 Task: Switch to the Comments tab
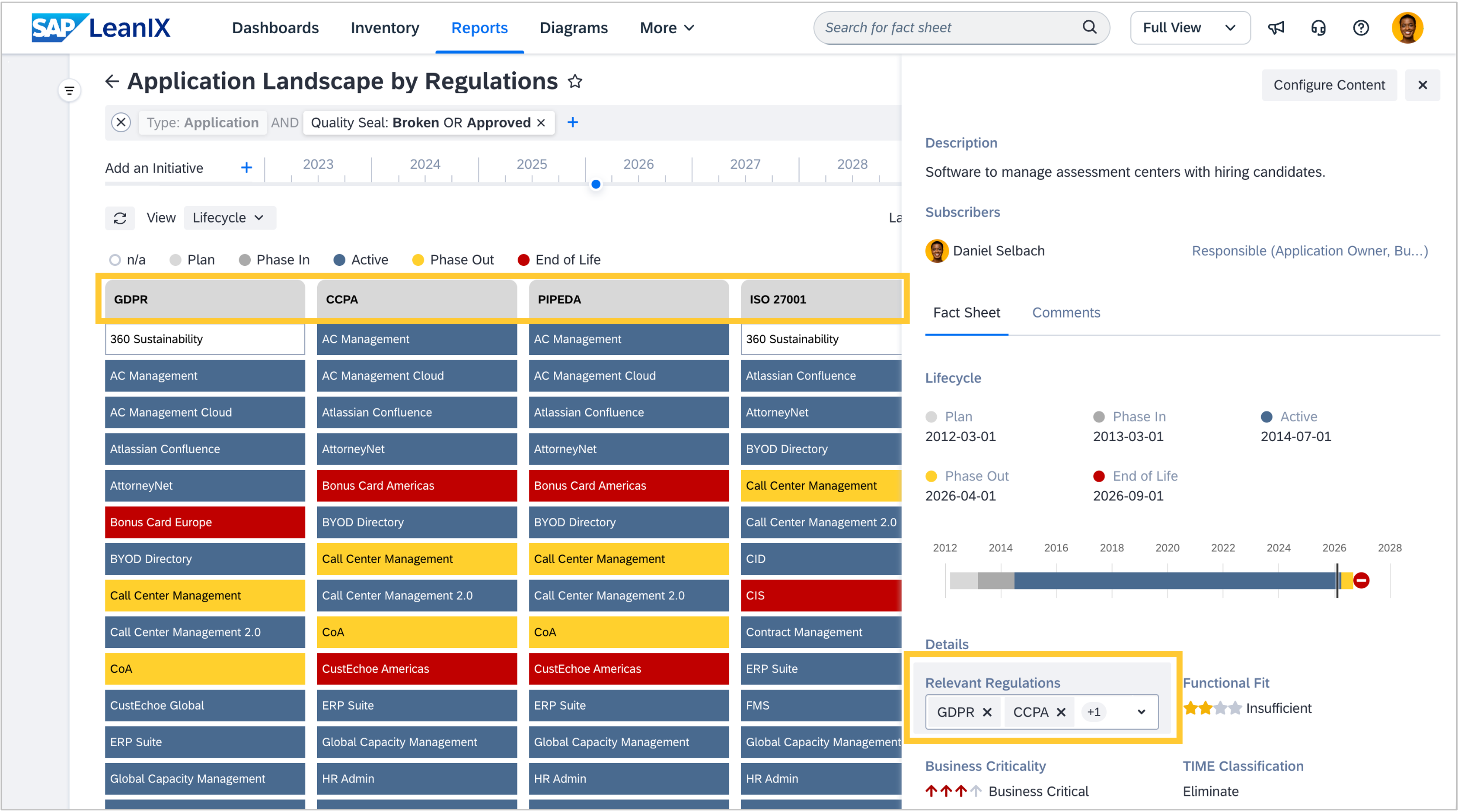1066,312
